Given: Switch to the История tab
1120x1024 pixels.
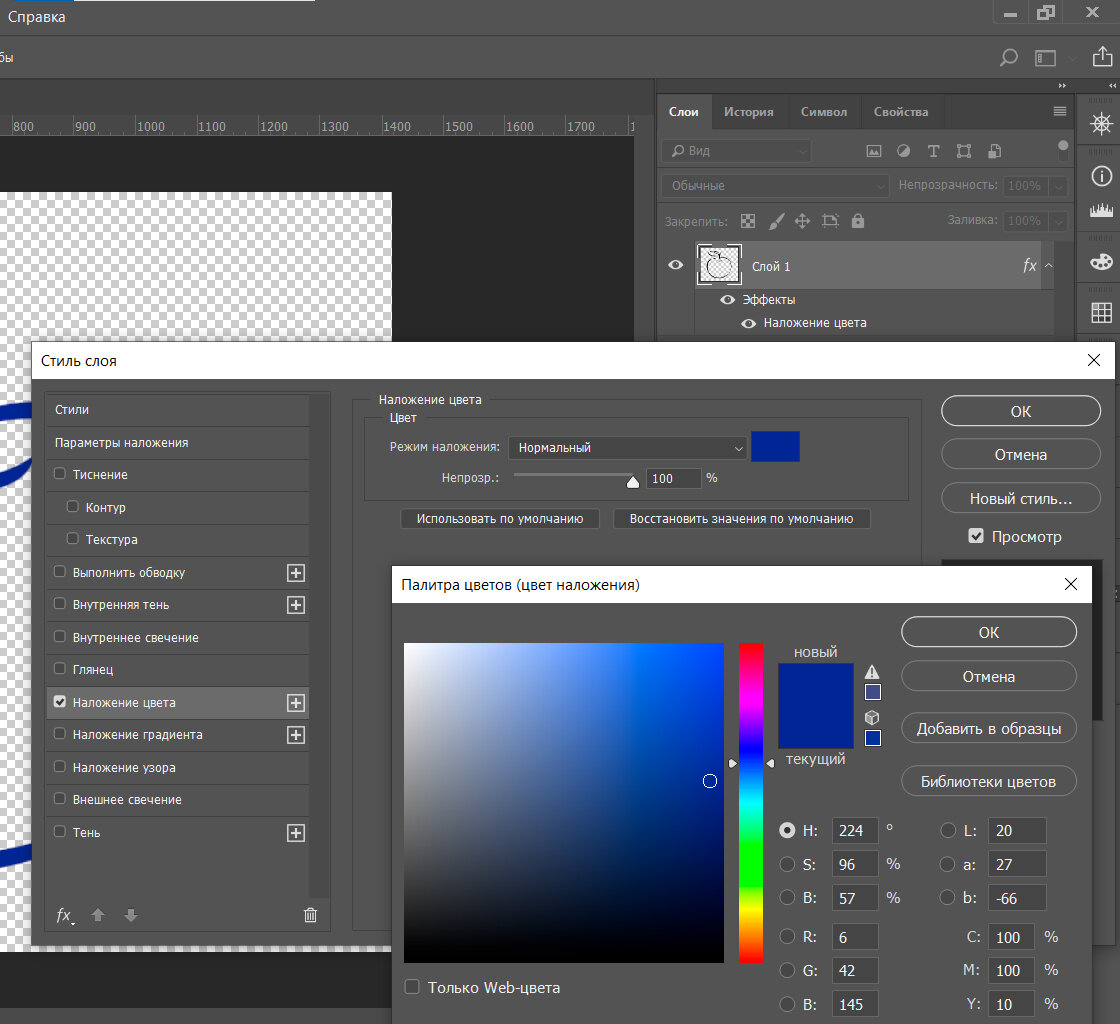Looking at the screenshot, I should [748, 112].
